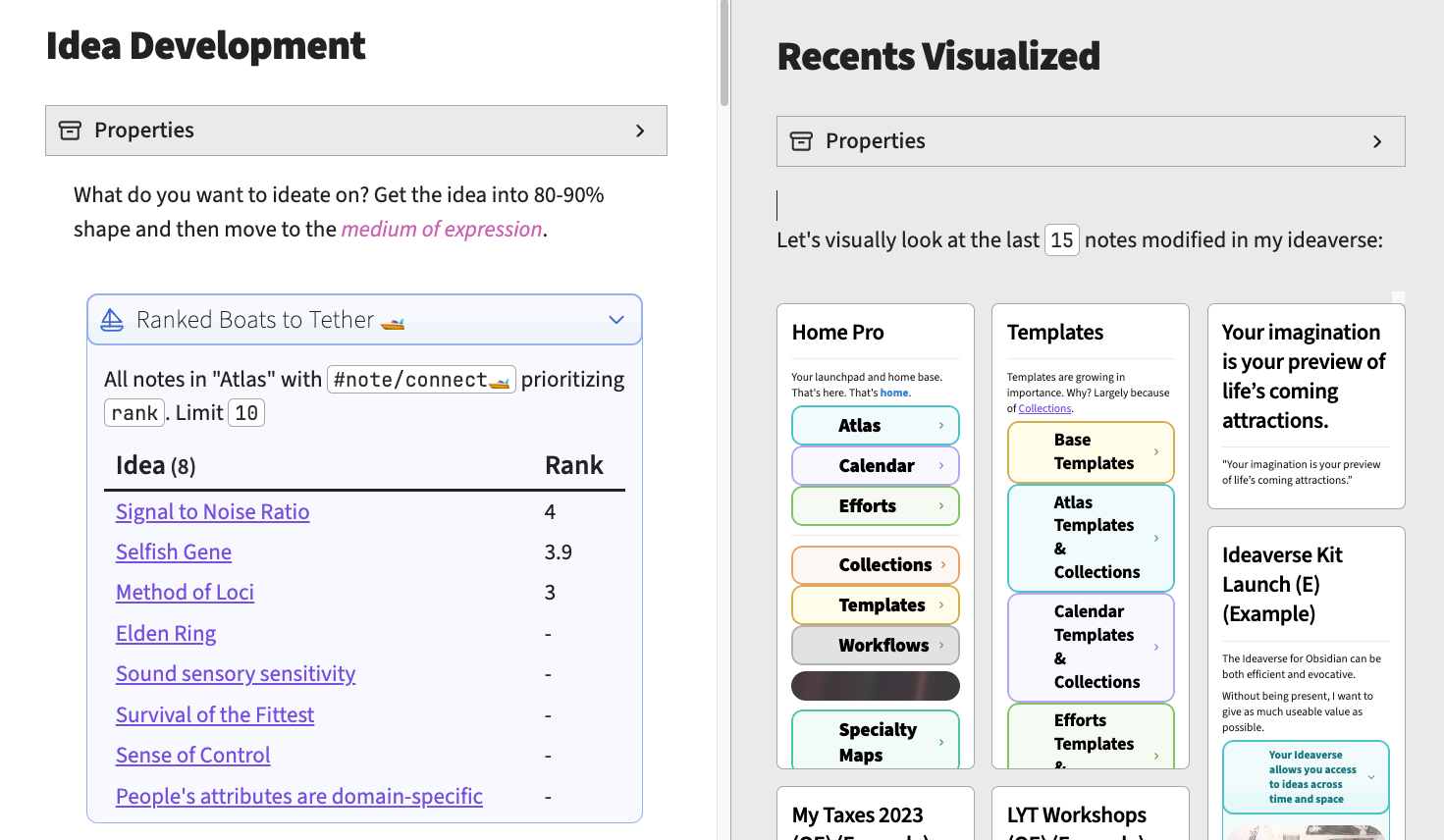This screenshot has height=840, width=1444.
Task: Collapse the Ranked Boats to Tether callout
Action: click(616, 320)
